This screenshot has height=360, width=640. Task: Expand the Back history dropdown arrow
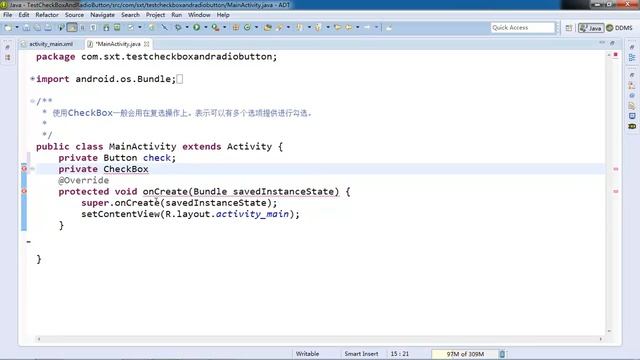[358, 28]
